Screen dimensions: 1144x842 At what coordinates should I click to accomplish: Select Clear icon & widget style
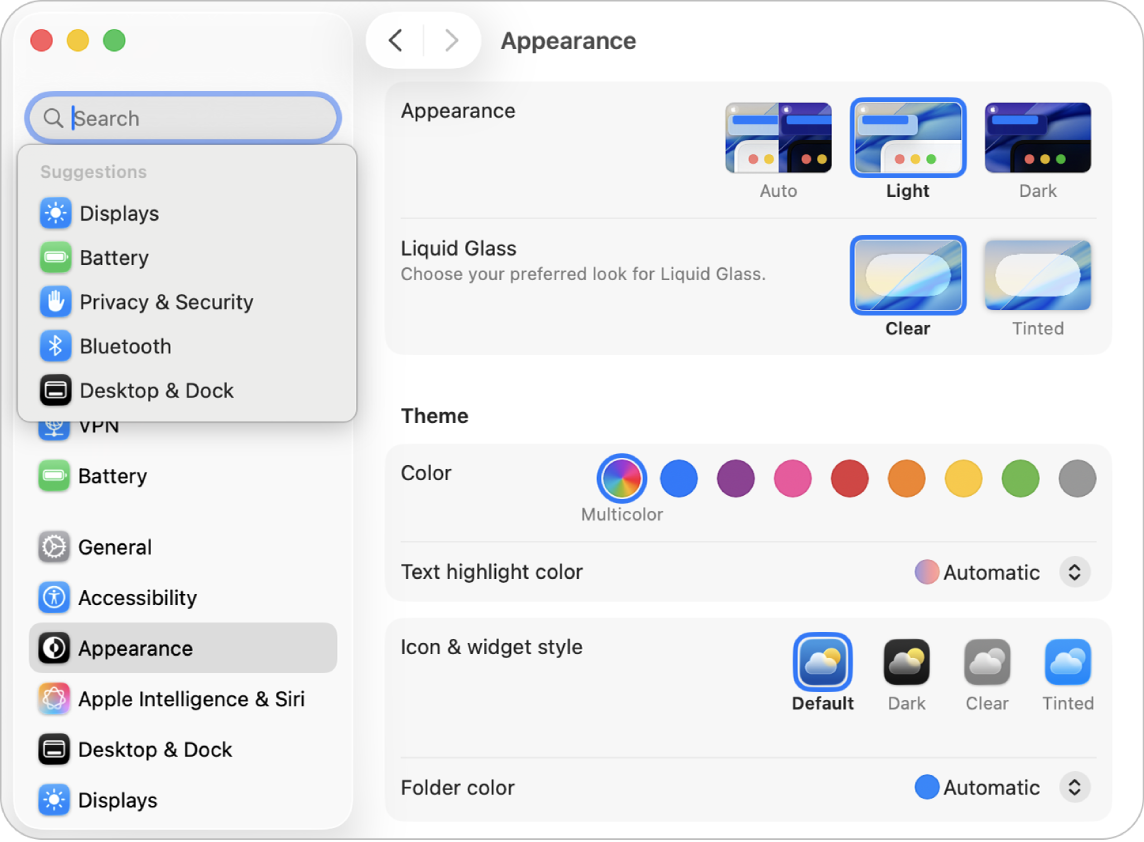tap(987, 662)
